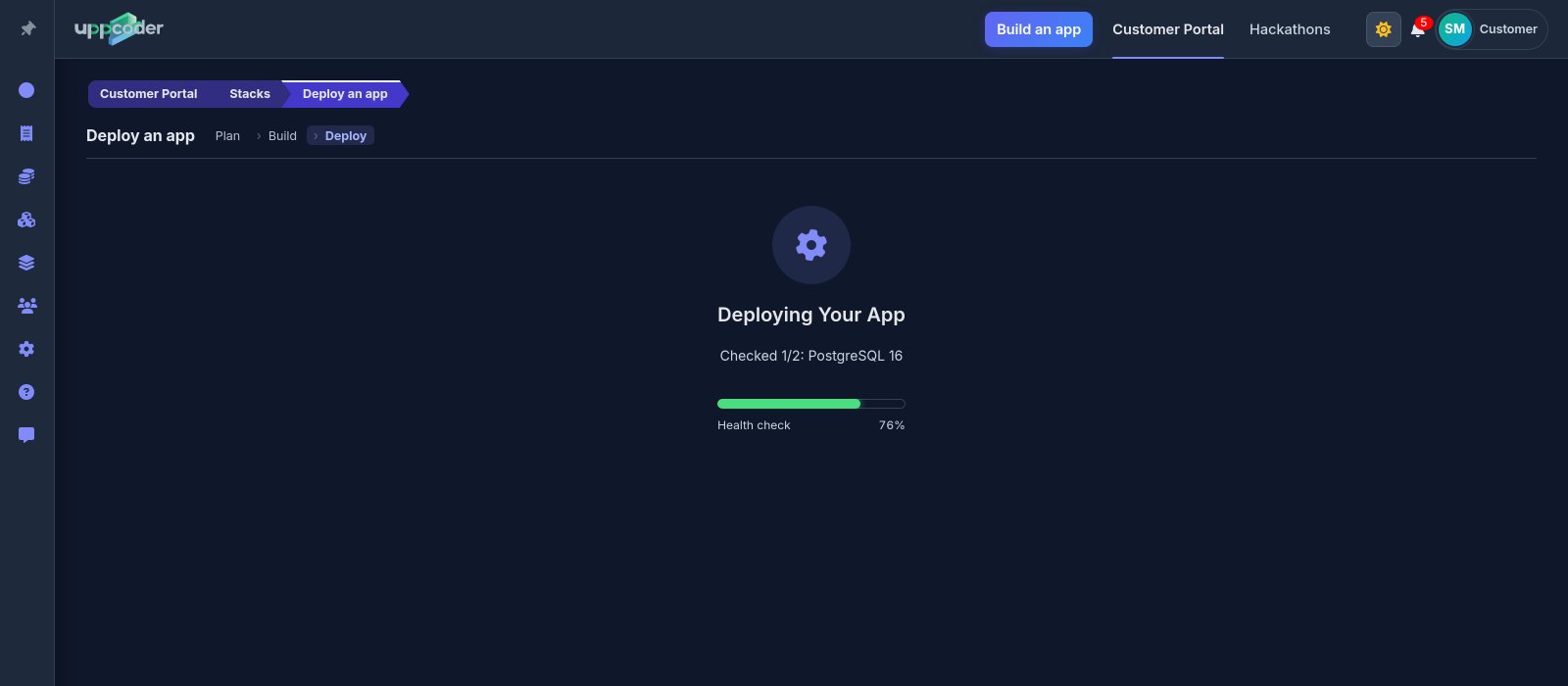The width and height of the screenshot is (1568, 686).
Task: Click the 'Checked 1/2: PostgreSQL 16' status text
Action: tap(811, 356)
